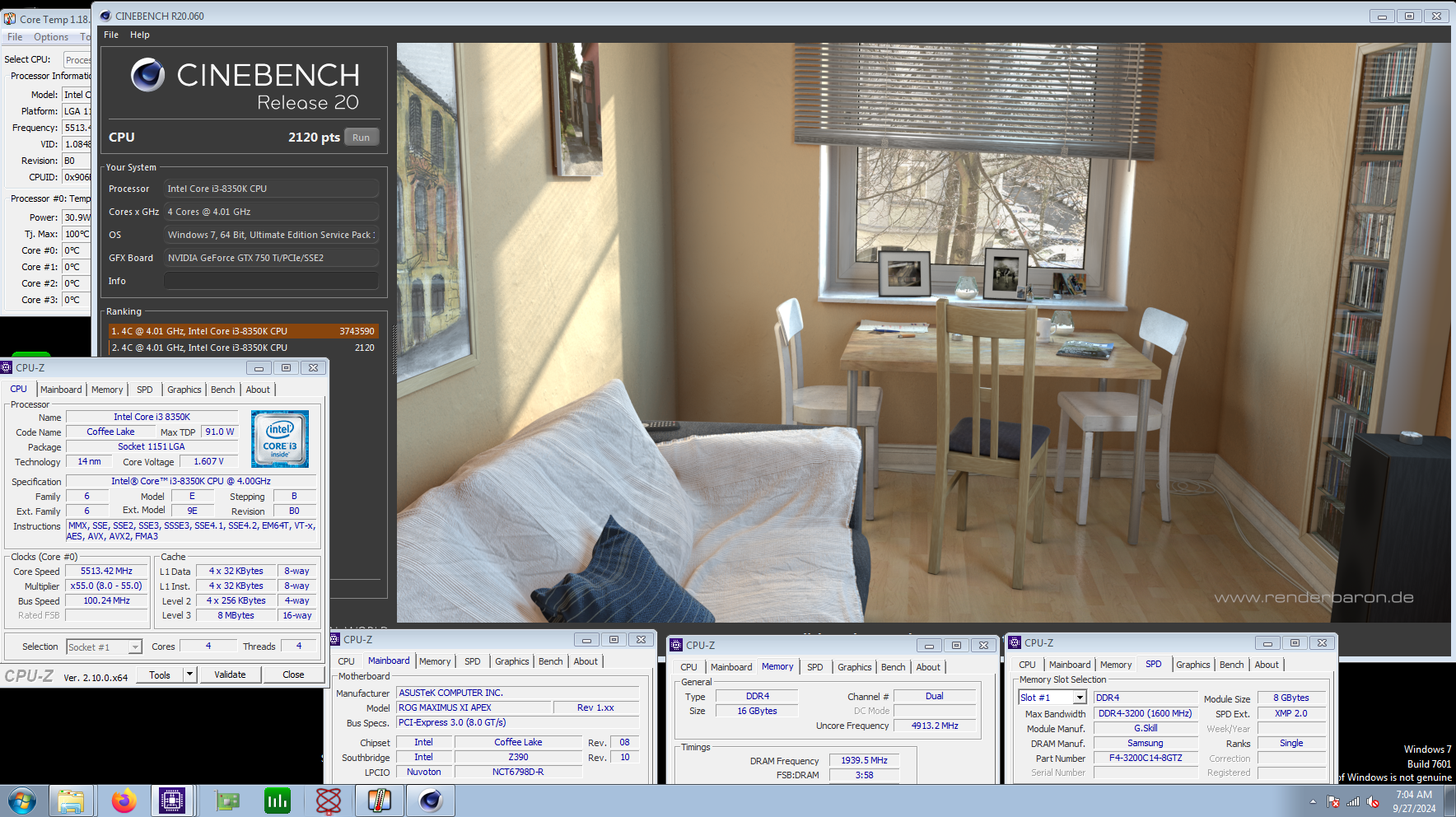Click the DRAM Frequency 1939.5 MHz value
The image size is (1456, 817).
point(864,760)
